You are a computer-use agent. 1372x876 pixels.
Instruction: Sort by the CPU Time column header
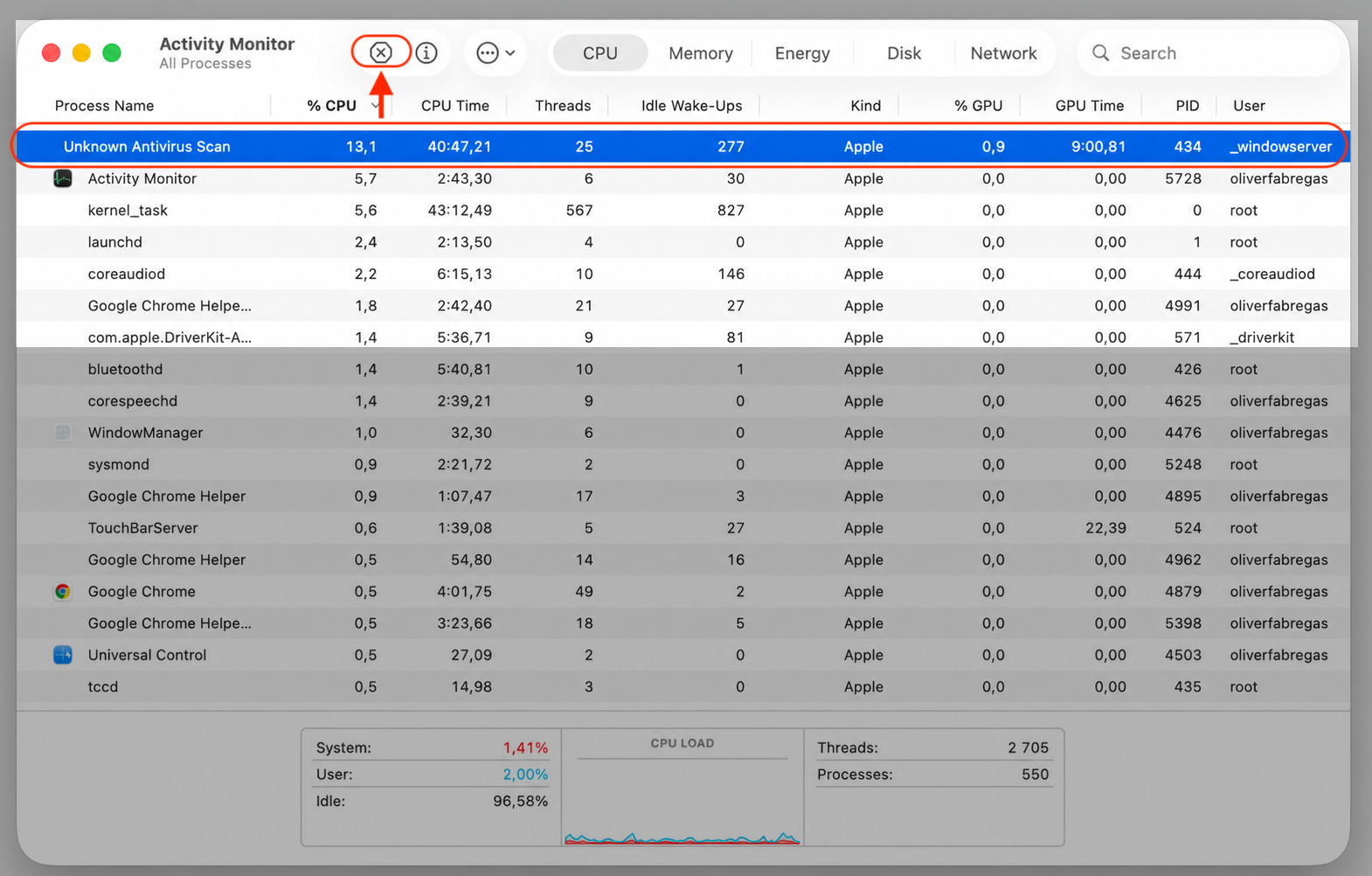click(454, 106)
